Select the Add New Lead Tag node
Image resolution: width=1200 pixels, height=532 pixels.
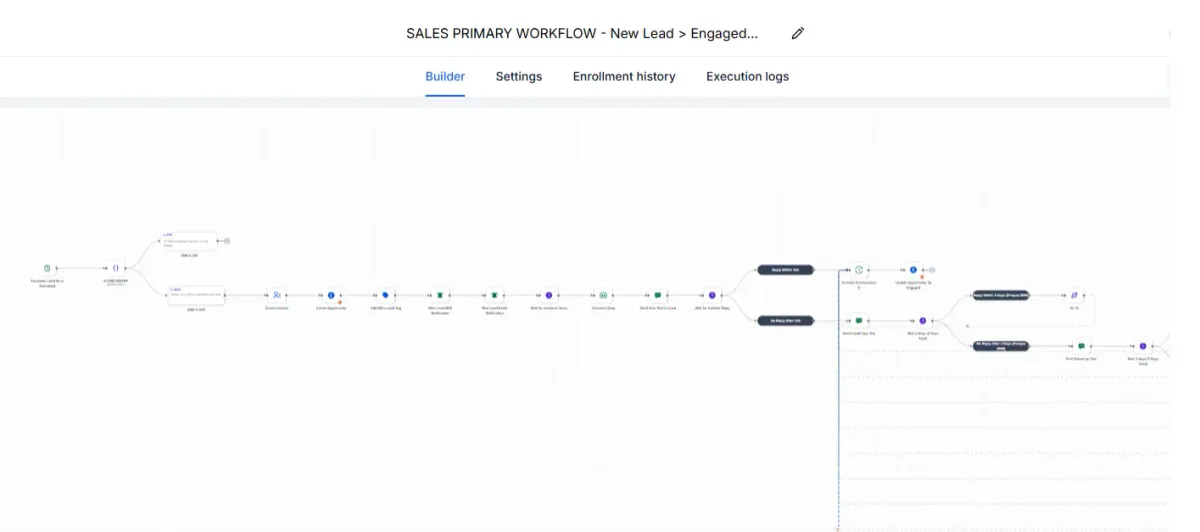click(385, 295)
